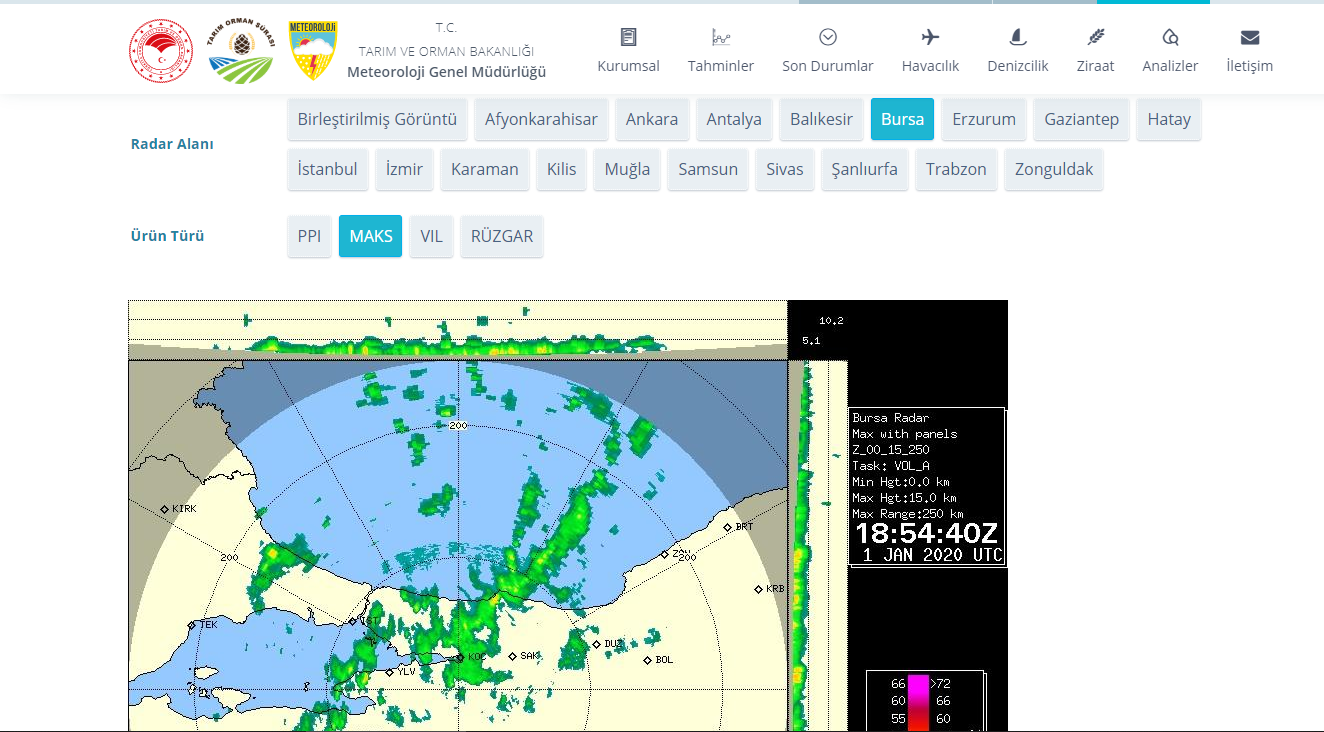Open the Denizcilik menu
This screenshot has width=1324, height=732.
tap(1018, 66)
